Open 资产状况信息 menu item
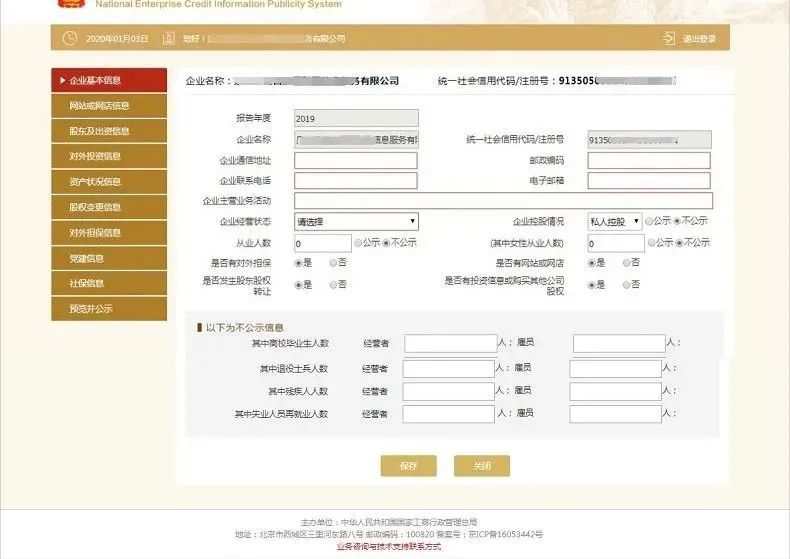The width and height of the screenshot is (790, 559). (109, 182)
